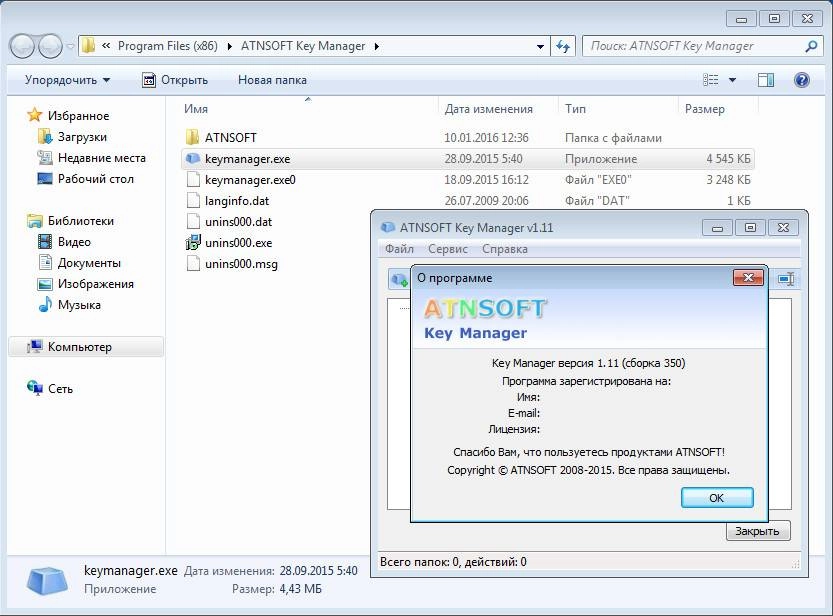Maximize the Explorer window

[775, 19]
